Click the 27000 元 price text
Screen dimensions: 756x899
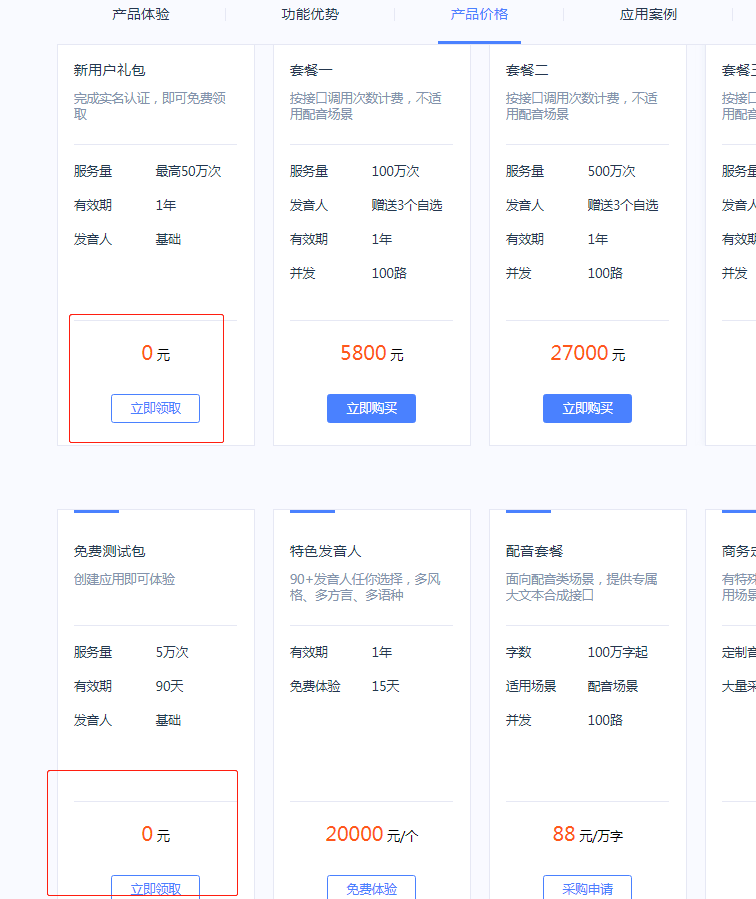point(587,353)
